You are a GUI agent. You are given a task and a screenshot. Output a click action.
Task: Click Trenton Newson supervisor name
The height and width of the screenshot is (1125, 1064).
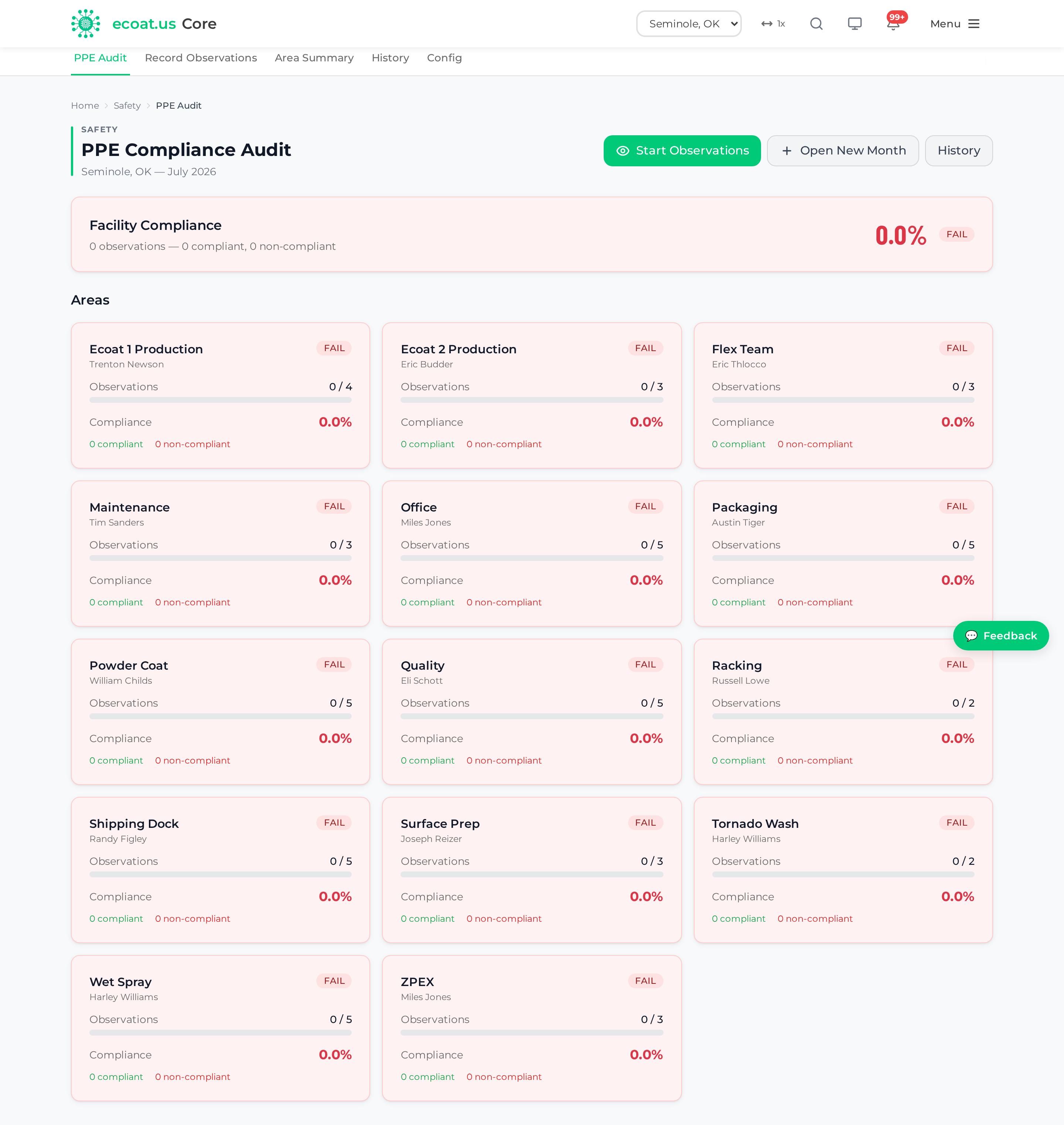[126, 365]
